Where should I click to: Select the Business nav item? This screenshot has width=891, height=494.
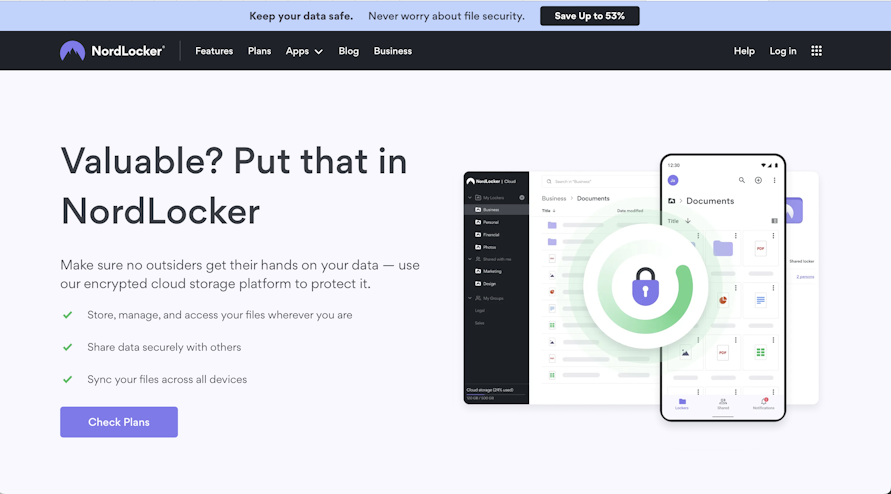coord(393,51)
